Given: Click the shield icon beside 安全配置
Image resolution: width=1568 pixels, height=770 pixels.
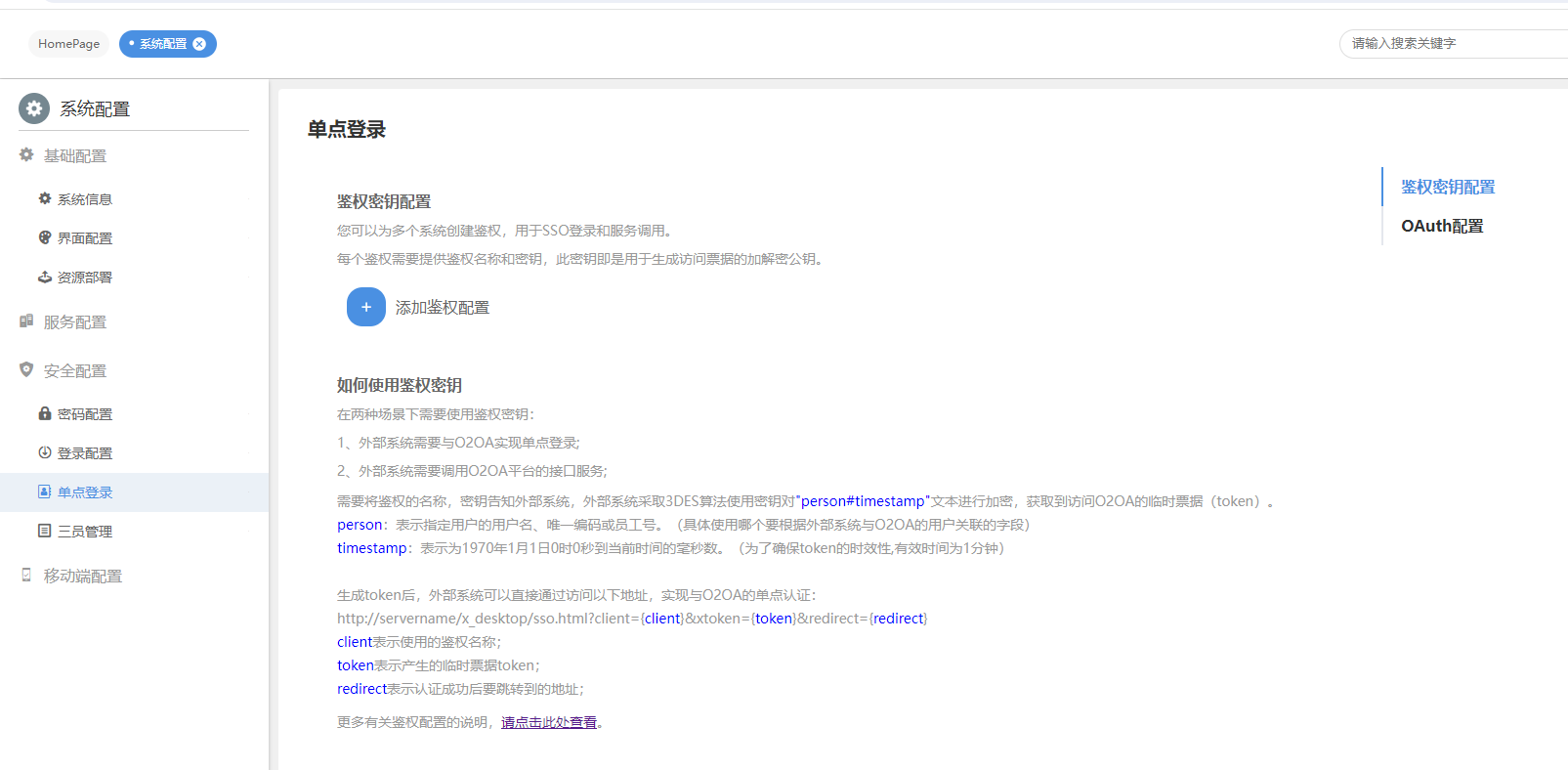Looking at the screenshot, I should pos(26,370).
